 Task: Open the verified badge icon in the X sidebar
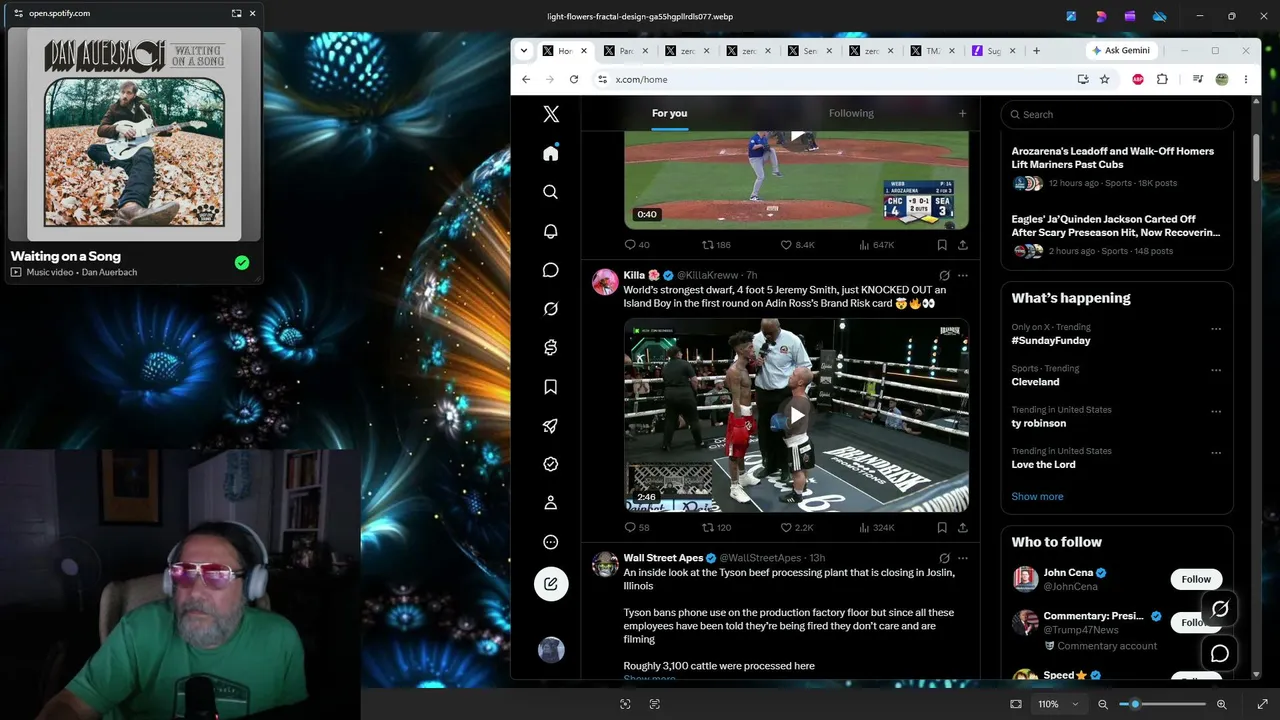click(x=551, y=464)
